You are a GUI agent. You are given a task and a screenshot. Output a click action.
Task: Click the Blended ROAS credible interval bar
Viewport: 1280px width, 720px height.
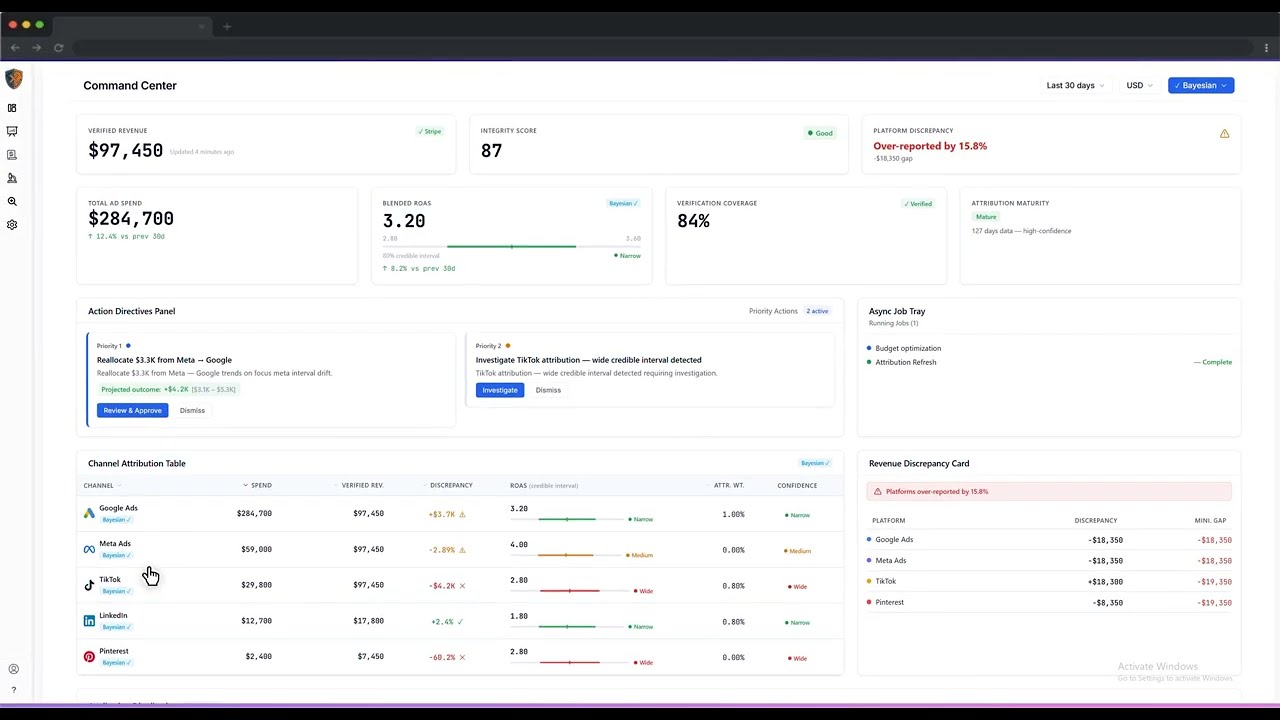pos(511,246)
